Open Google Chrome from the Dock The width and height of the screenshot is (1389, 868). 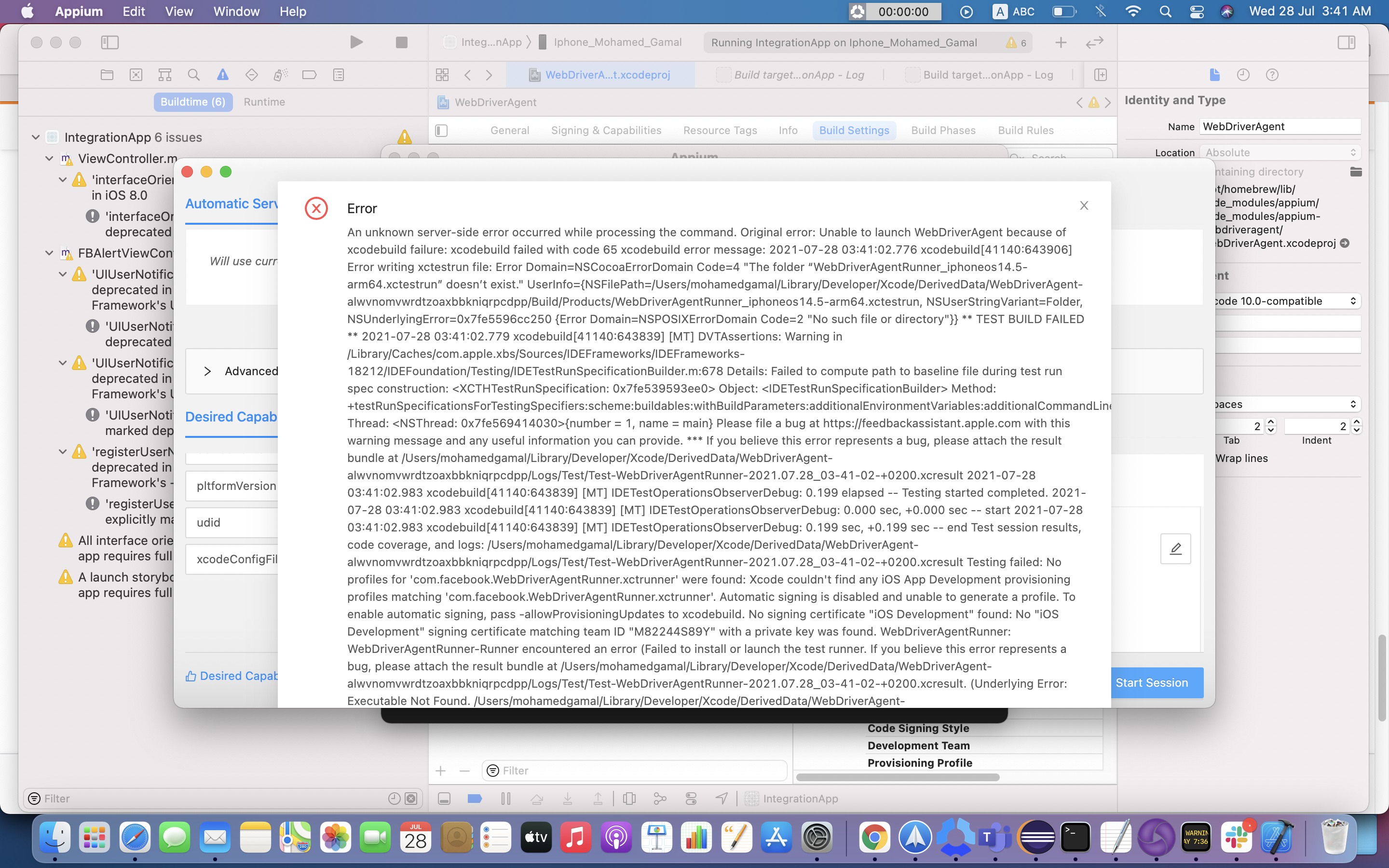pos(874,838)
